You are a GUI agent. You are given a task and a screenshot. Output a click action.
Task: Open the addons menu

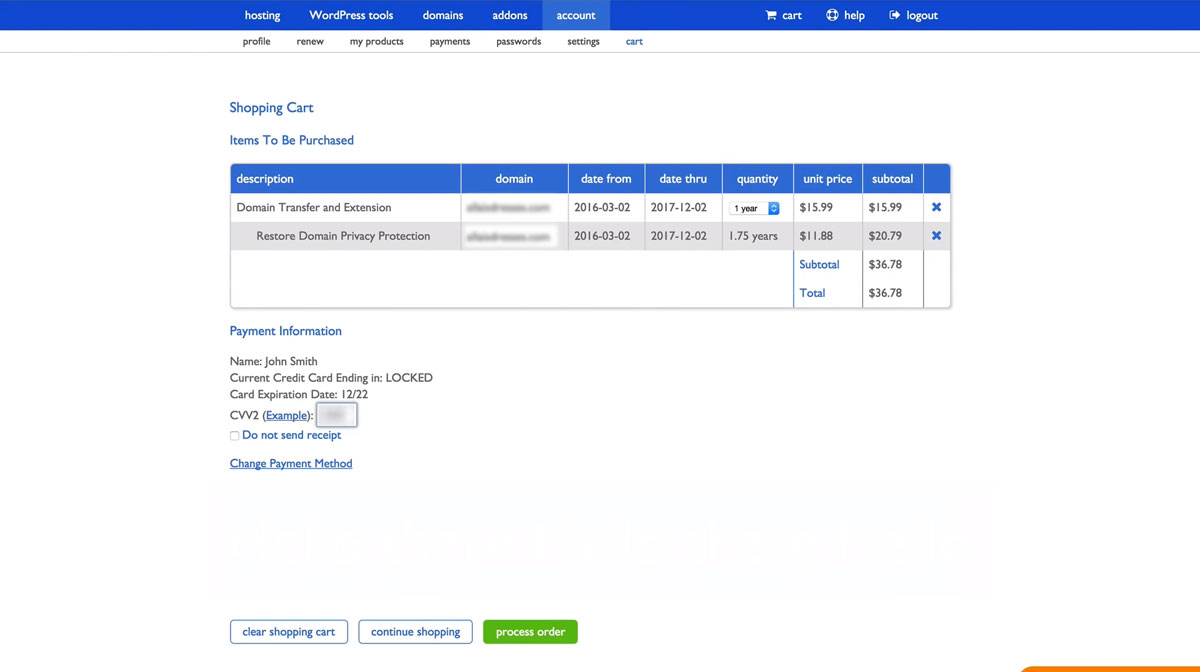pyautogui.click(x=509, y=15)
